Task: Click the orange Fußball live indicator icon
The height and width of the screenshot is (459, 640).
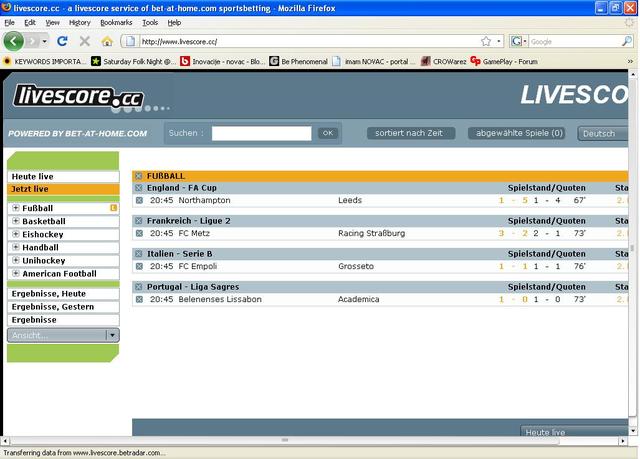Action: click(x=113, y=208)
